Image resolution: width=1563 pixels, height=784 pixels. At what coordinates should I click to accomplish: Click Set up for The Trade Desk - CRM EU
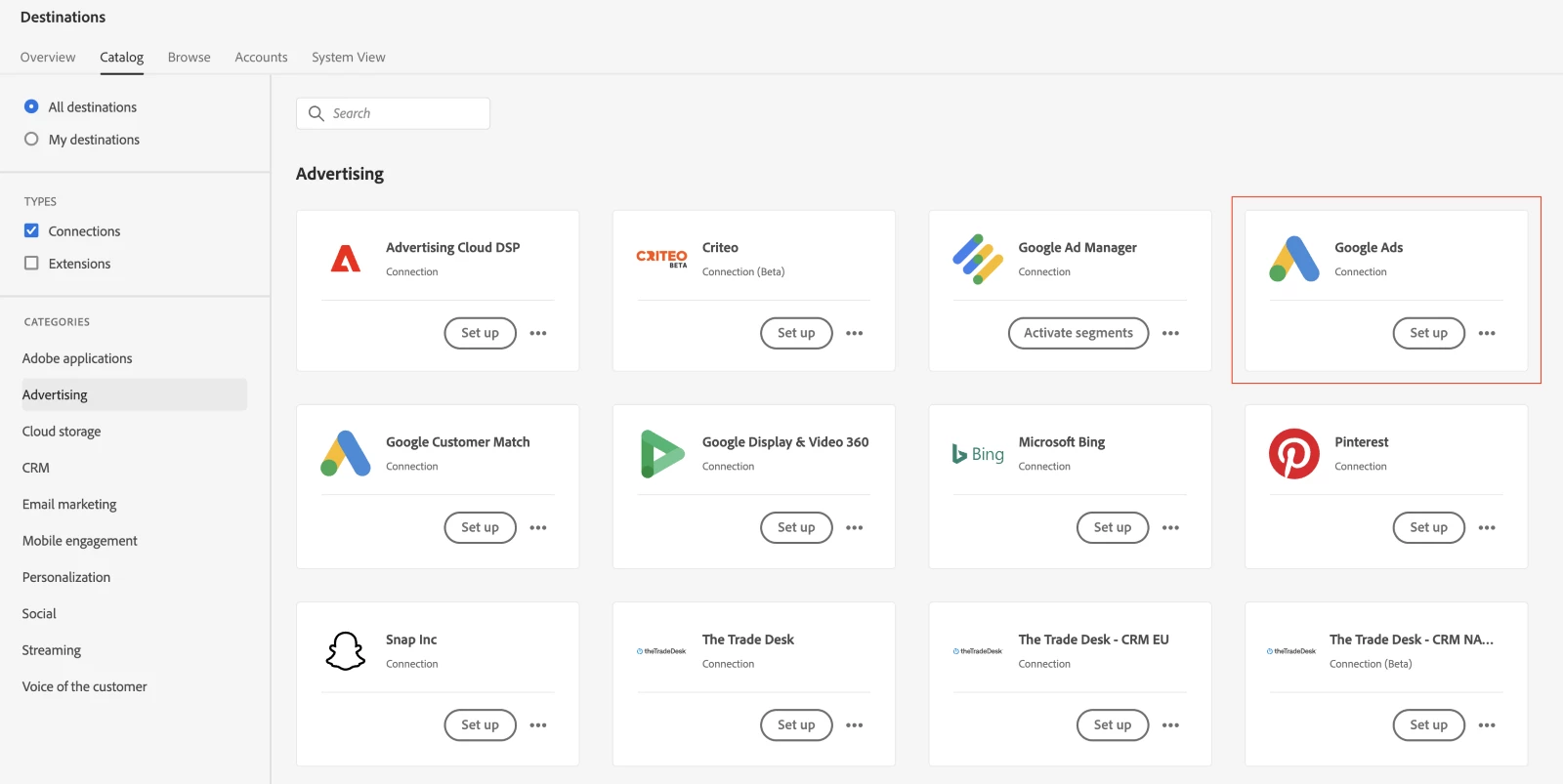pyautogui.click(x=1113, y=725)
